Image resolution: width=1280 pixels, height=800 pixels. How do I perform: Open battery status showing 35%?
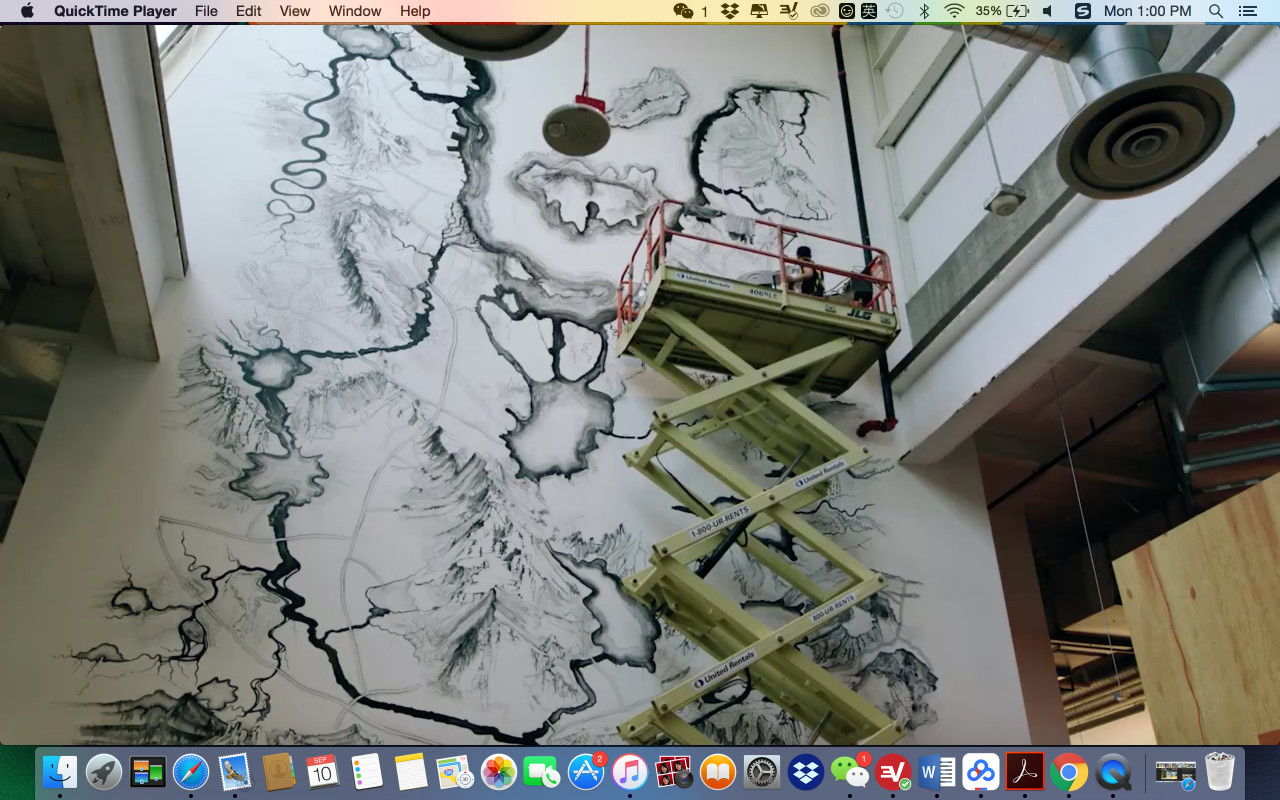[1002, 11]
